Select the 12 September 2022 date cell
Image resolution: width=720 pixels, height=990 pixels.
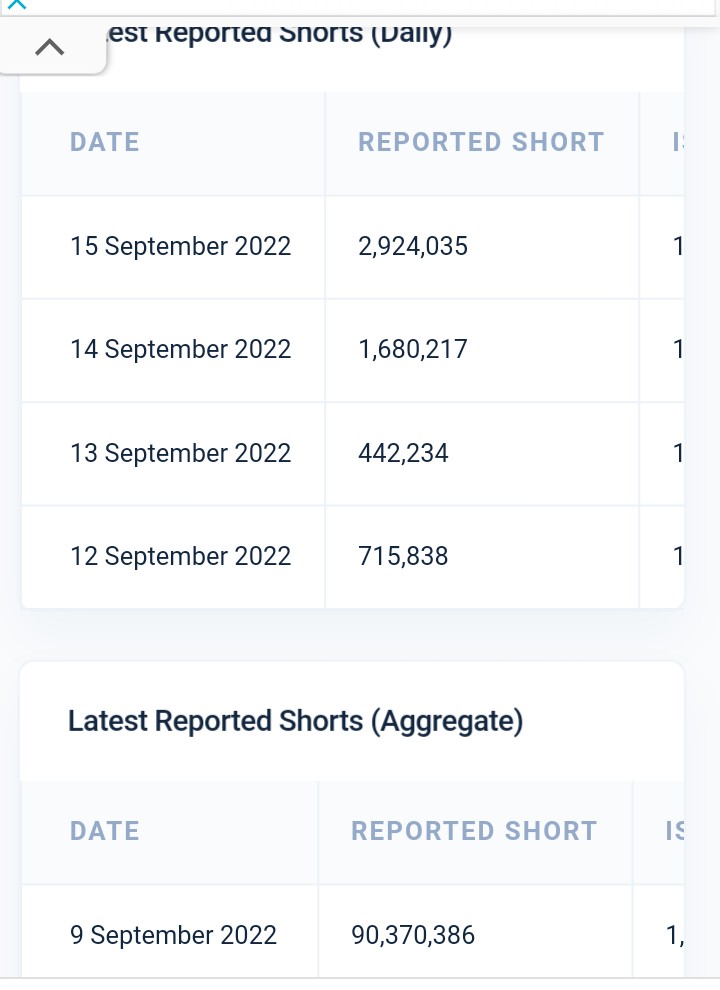pyautogui.click(x=181, y=556)
